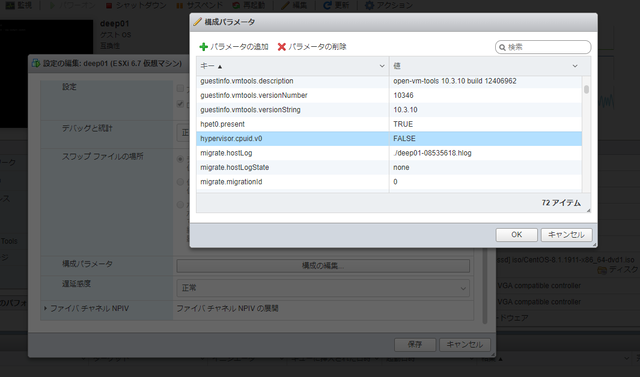640x377 pixels.
Task: Open the Value column dropdown arrow
Action: (575, 66)
